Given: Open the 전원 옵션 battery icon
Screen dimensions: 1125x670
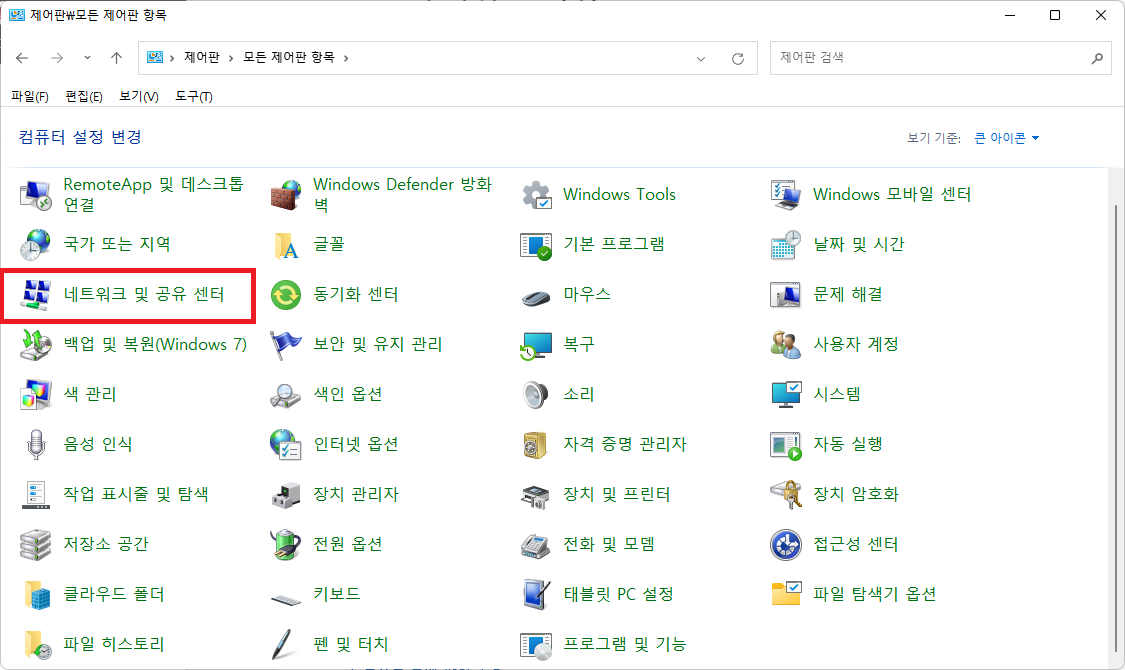Looking at the screenshot, I should (x=286, y=544).
